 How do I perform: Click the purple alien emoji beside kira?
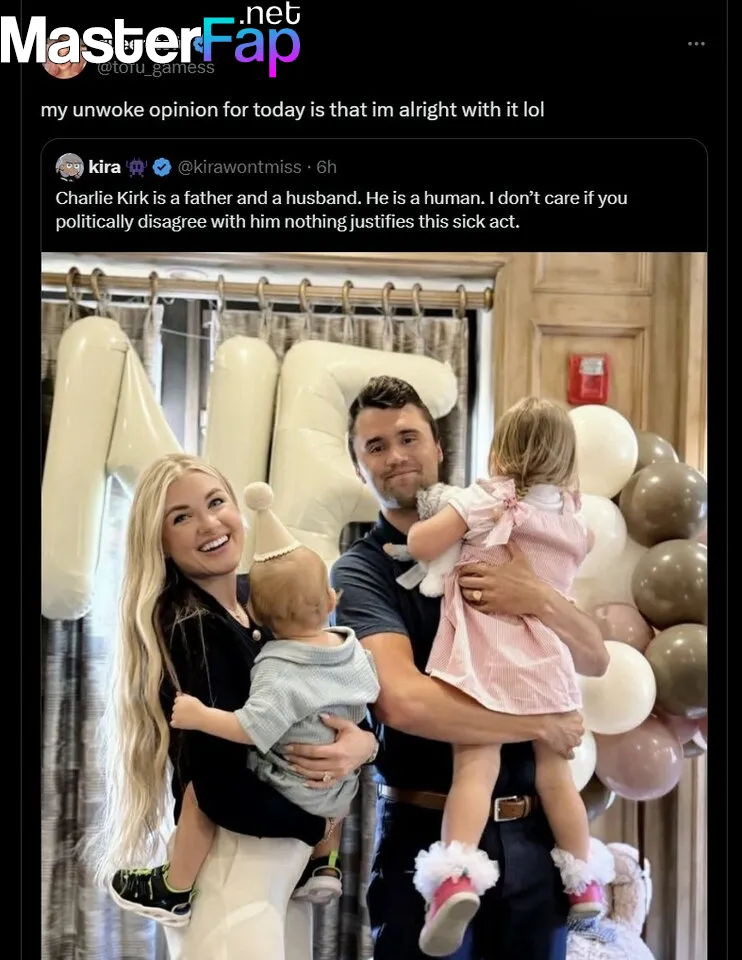coord(137,167)
